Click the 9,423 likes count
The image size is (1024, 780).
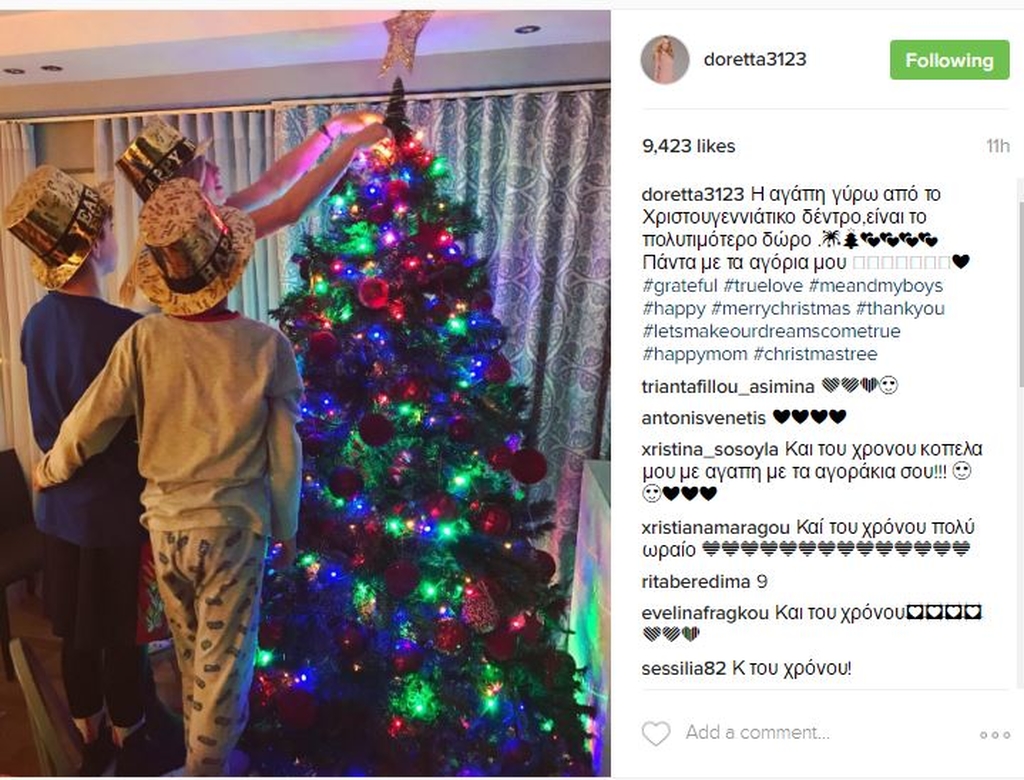[688, 146]
